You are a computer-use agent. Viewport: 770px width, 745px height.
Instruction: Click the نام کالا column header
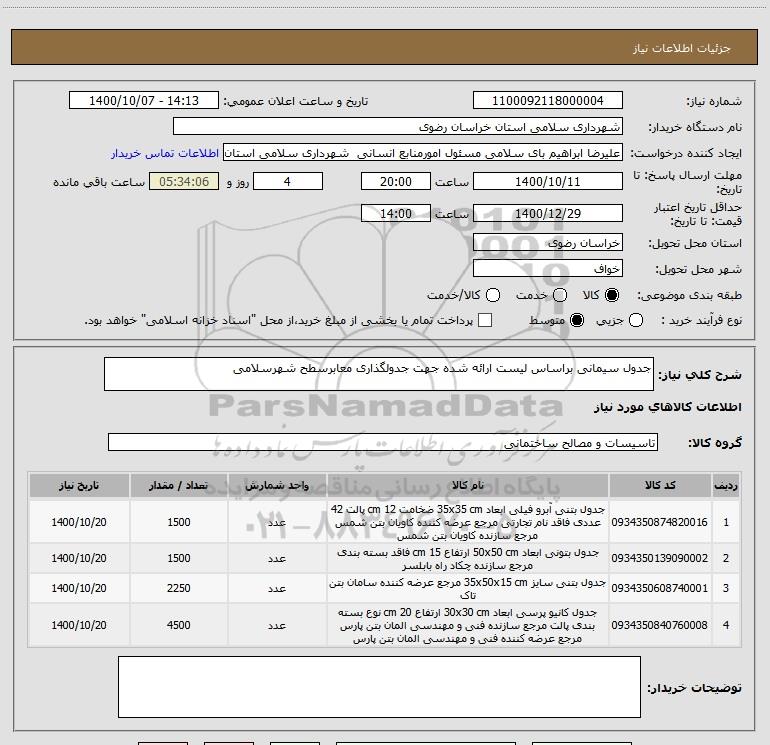[468, 485]
